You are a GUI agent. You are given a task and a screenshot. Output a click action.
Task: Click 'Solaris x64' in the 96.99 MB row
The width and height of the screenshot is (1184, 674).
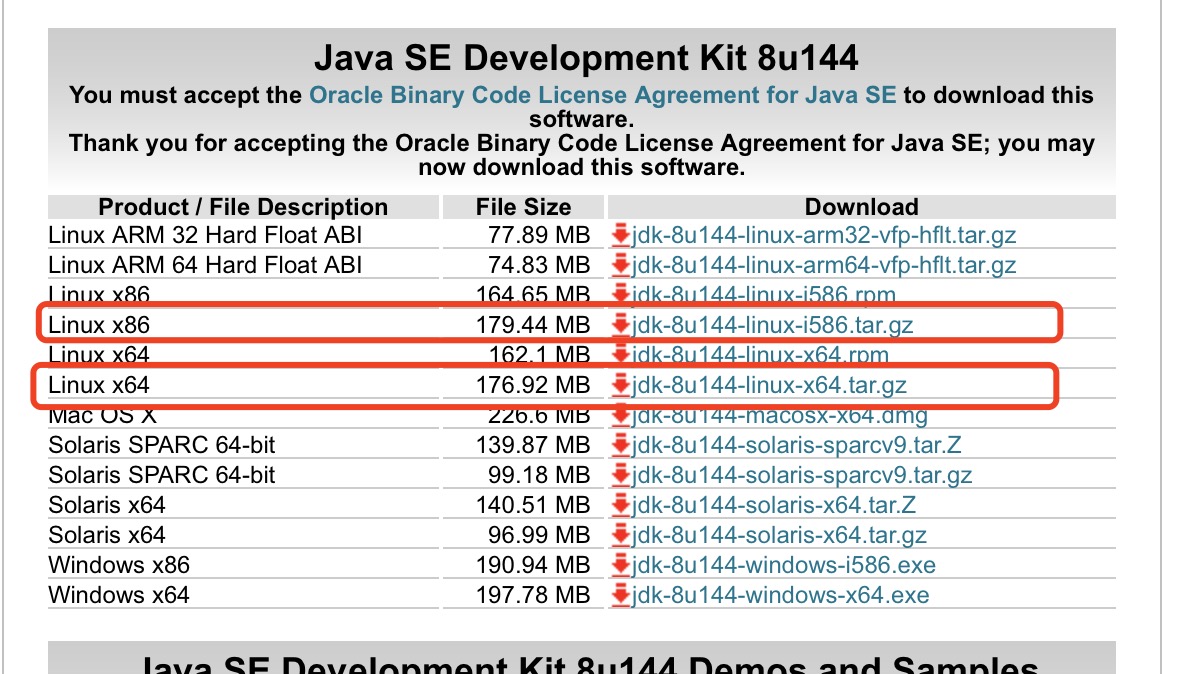click(x=106, y=535)
